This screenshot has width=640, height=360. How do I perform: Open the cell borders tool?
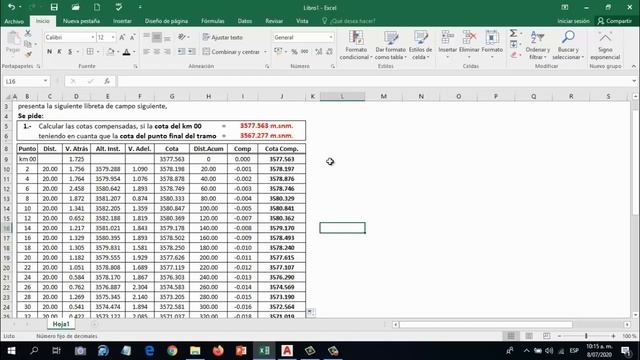coord(90,52)
